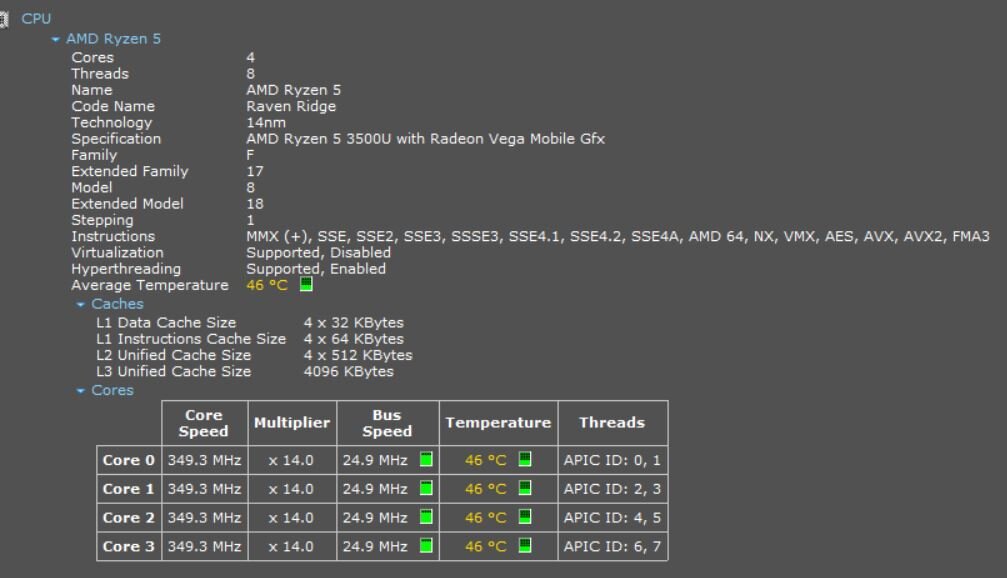Click the AMD Ryzen 5 tree label
This screenshot has height=578, width=1007.
tap(114, 39)
